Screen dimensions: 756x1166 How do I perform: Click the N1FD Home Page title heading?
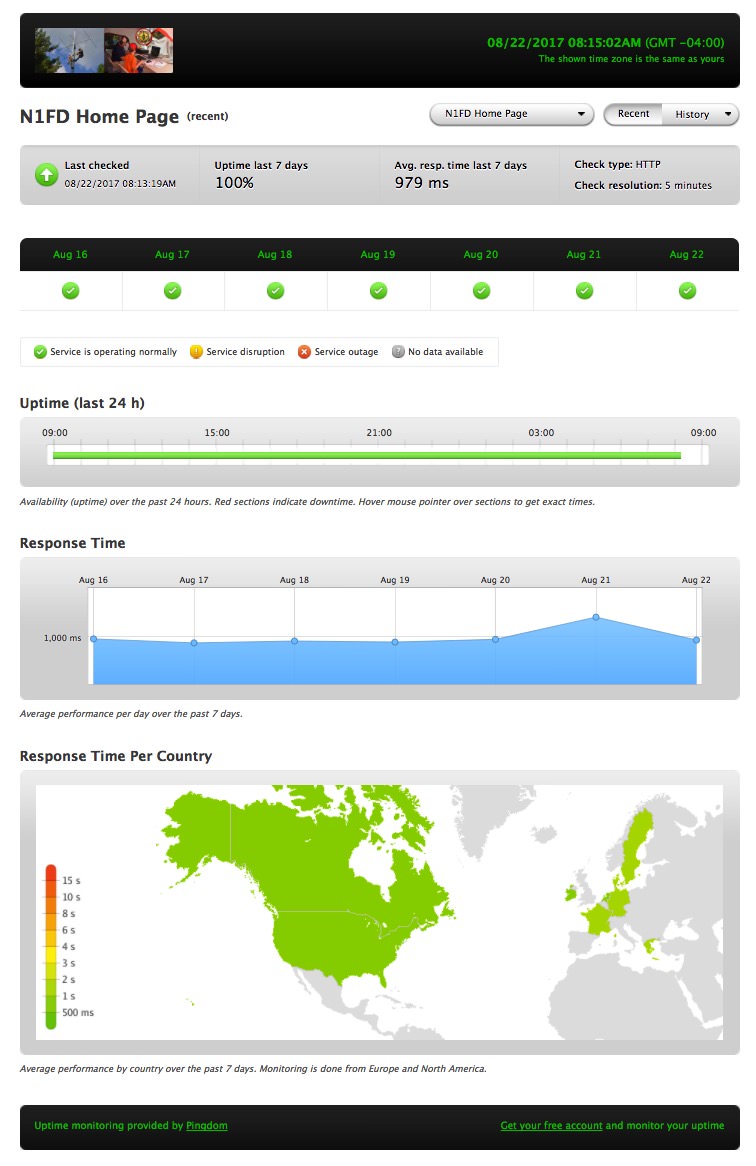[99, 117]
